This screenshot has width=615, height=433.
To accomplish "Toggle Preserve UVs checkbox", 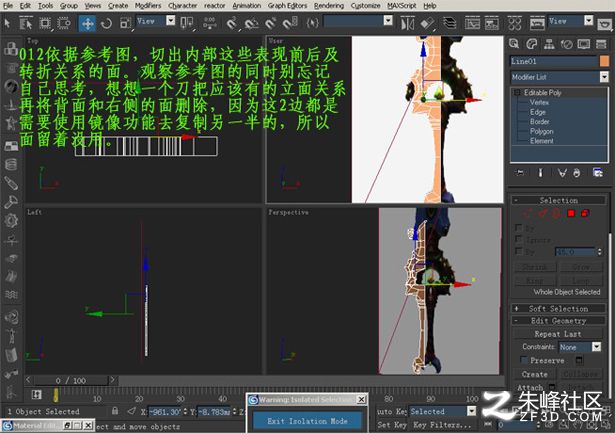I will click(x=523, y=360).
